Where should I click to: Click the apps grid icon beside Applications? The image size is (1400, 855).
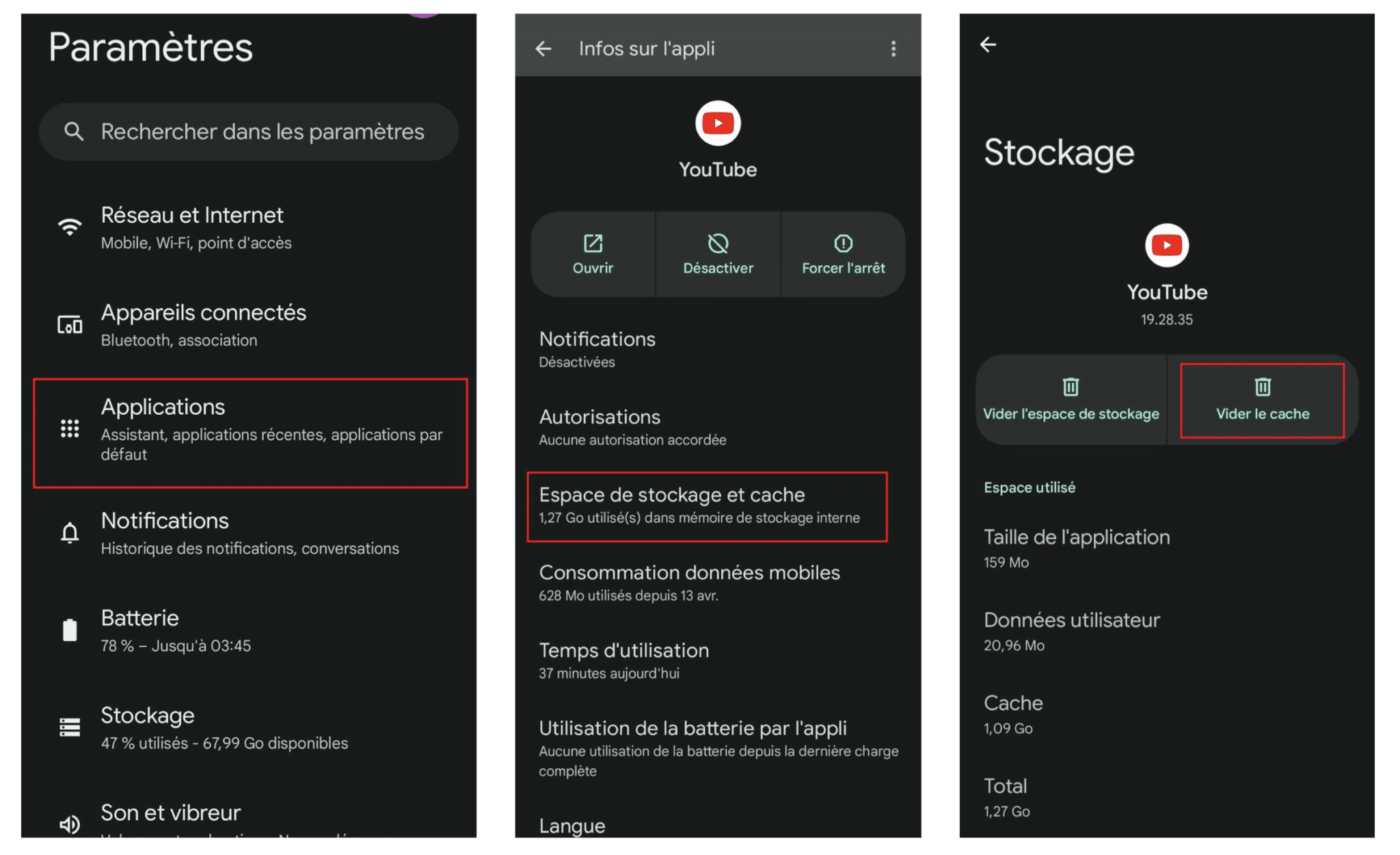(x=70, y=429)
